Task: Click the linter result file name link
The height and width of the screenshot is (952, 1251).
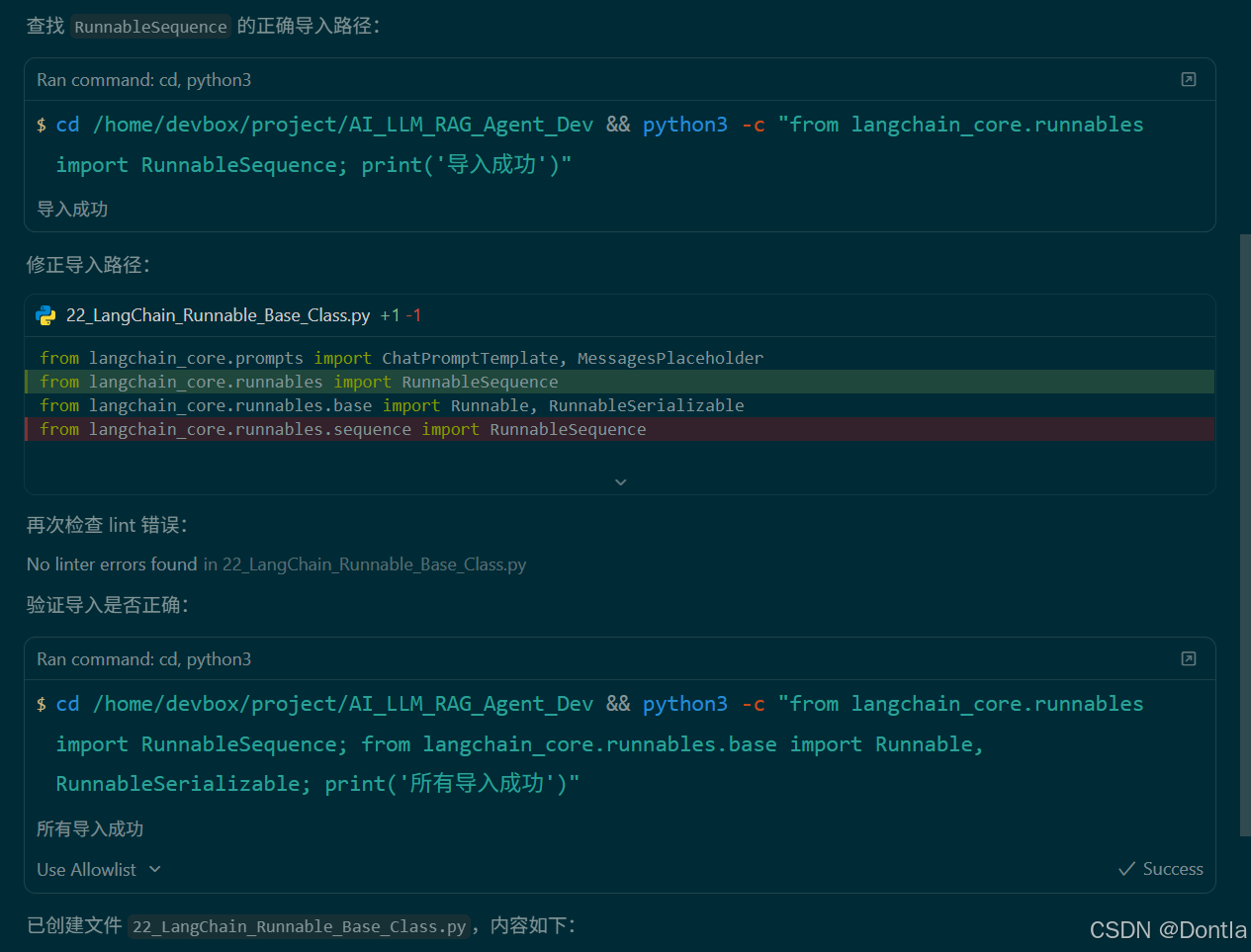Action: pos(374,564)
